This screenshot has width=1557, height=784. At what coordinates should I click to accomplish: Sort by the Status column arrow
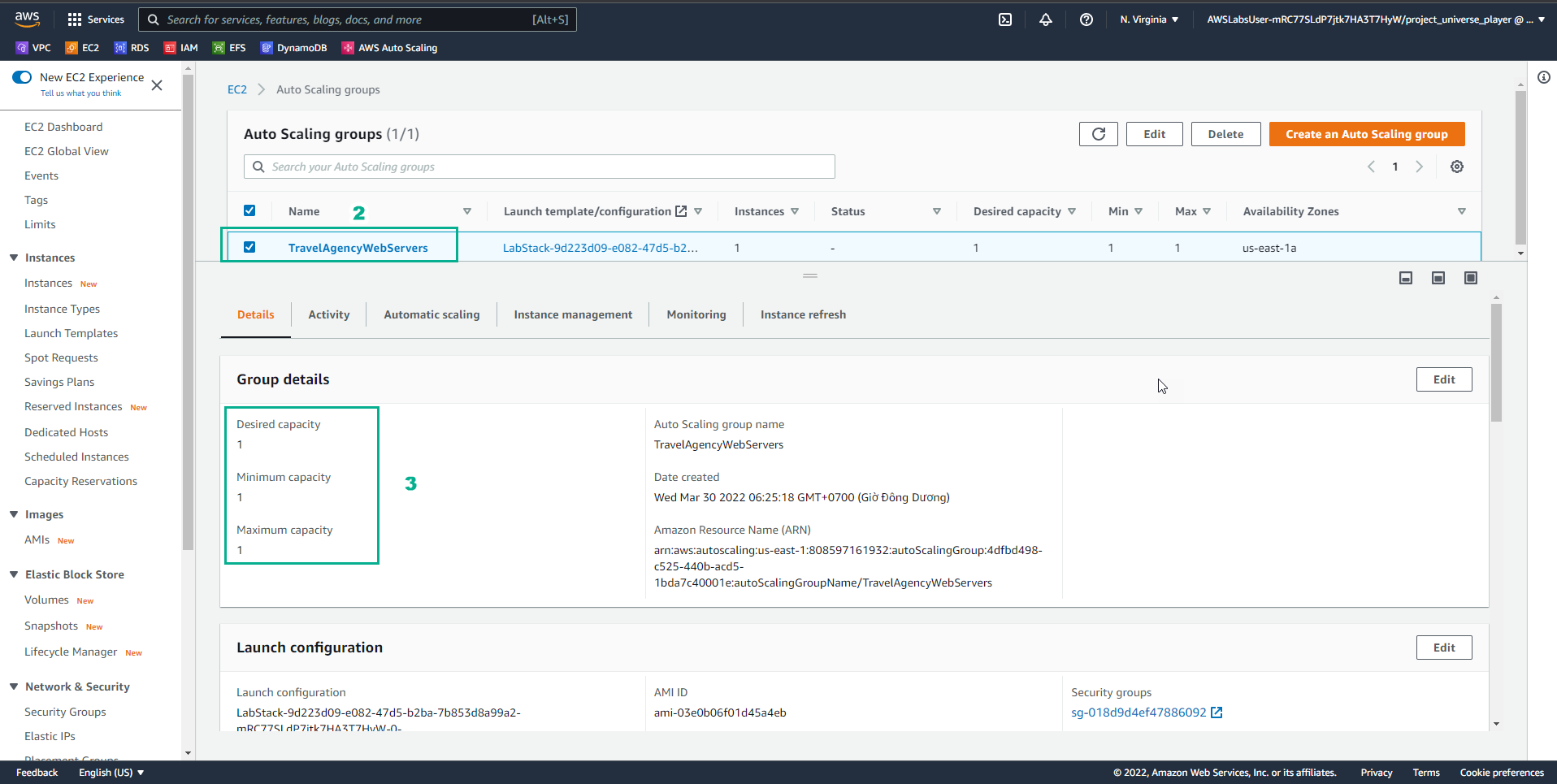(937, 211)
